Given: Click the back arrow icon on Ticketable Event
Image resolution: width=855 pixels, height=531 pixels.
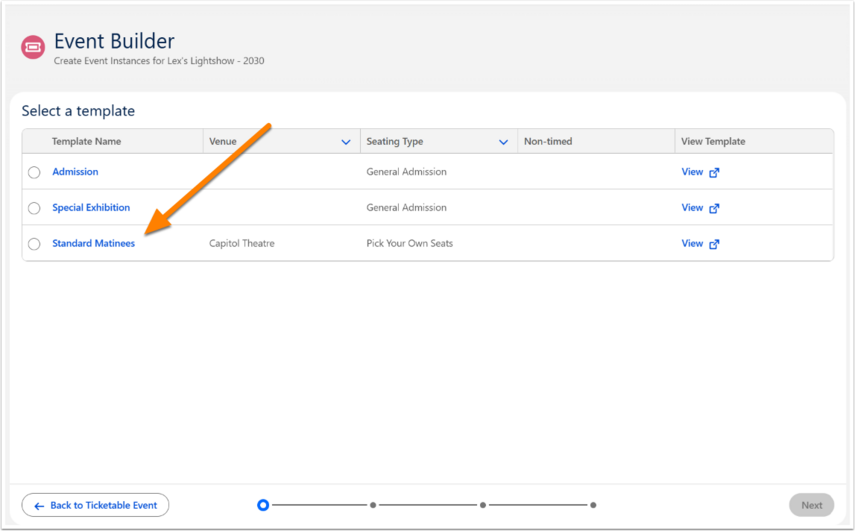Looking at the screenshot, I should coord(39,506).
